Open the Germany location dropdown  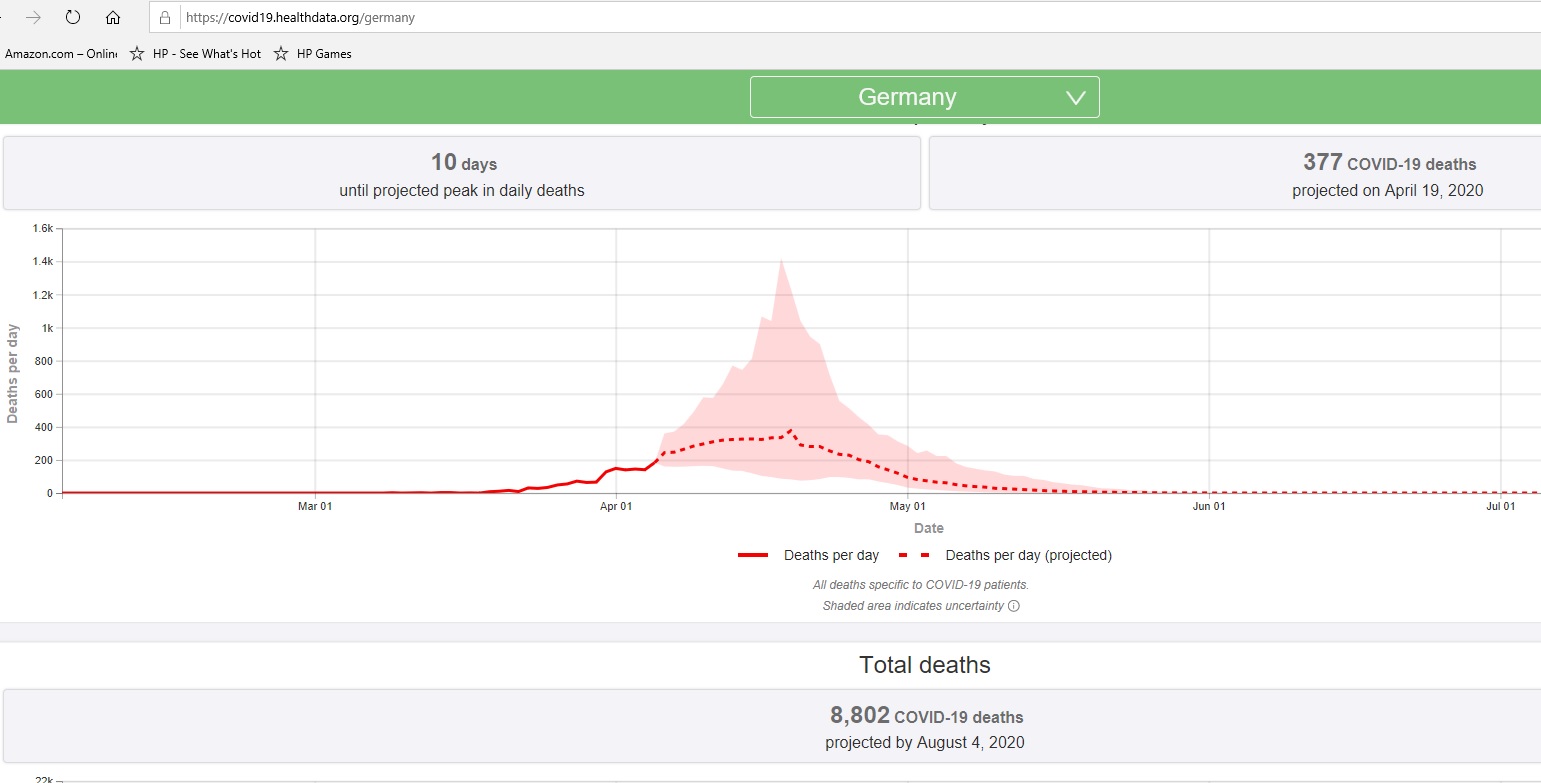tap(924, 97)
